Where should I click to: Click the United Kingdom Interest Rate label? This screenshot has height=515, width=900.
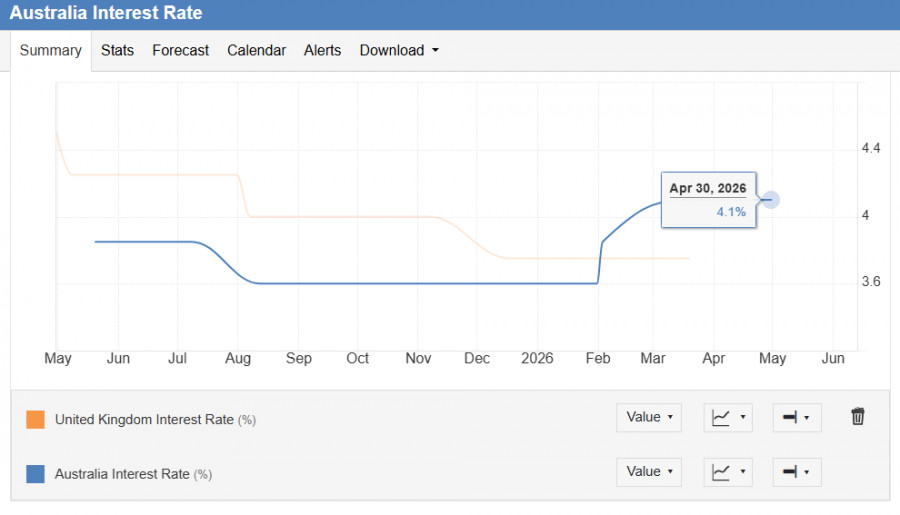144,420
